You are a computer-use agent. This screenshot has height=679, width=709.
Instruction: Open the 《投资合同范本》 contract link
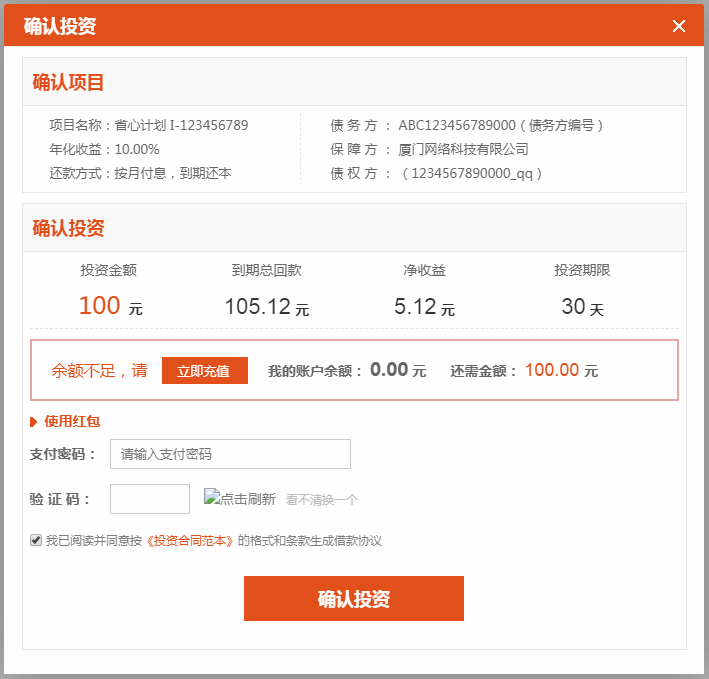tap(190, 541)
